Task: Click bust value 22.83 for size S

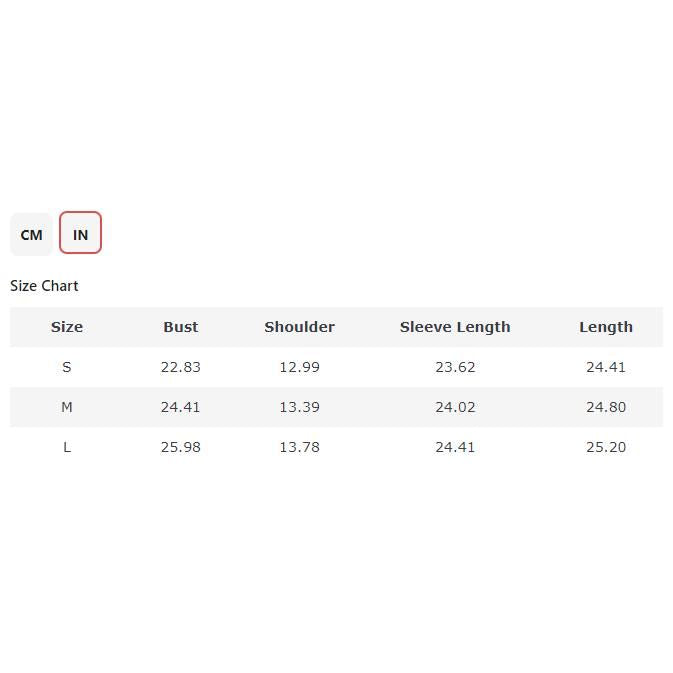Action: (181, 367)
